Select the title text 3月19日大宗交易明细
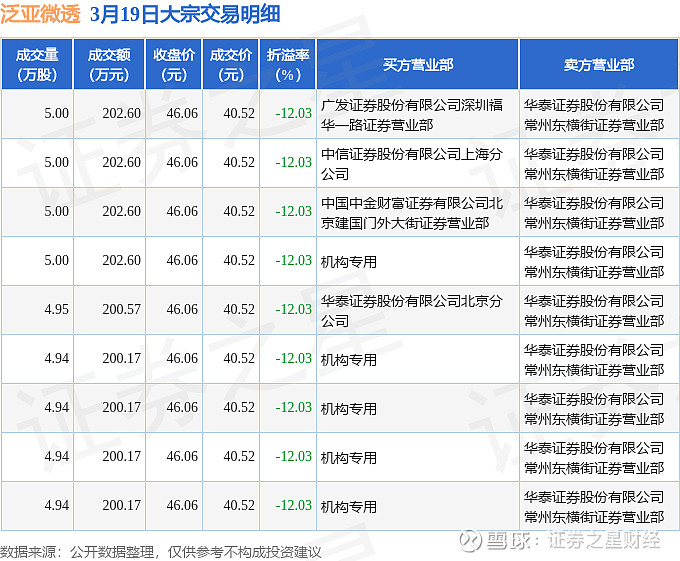 pos(185,14)
